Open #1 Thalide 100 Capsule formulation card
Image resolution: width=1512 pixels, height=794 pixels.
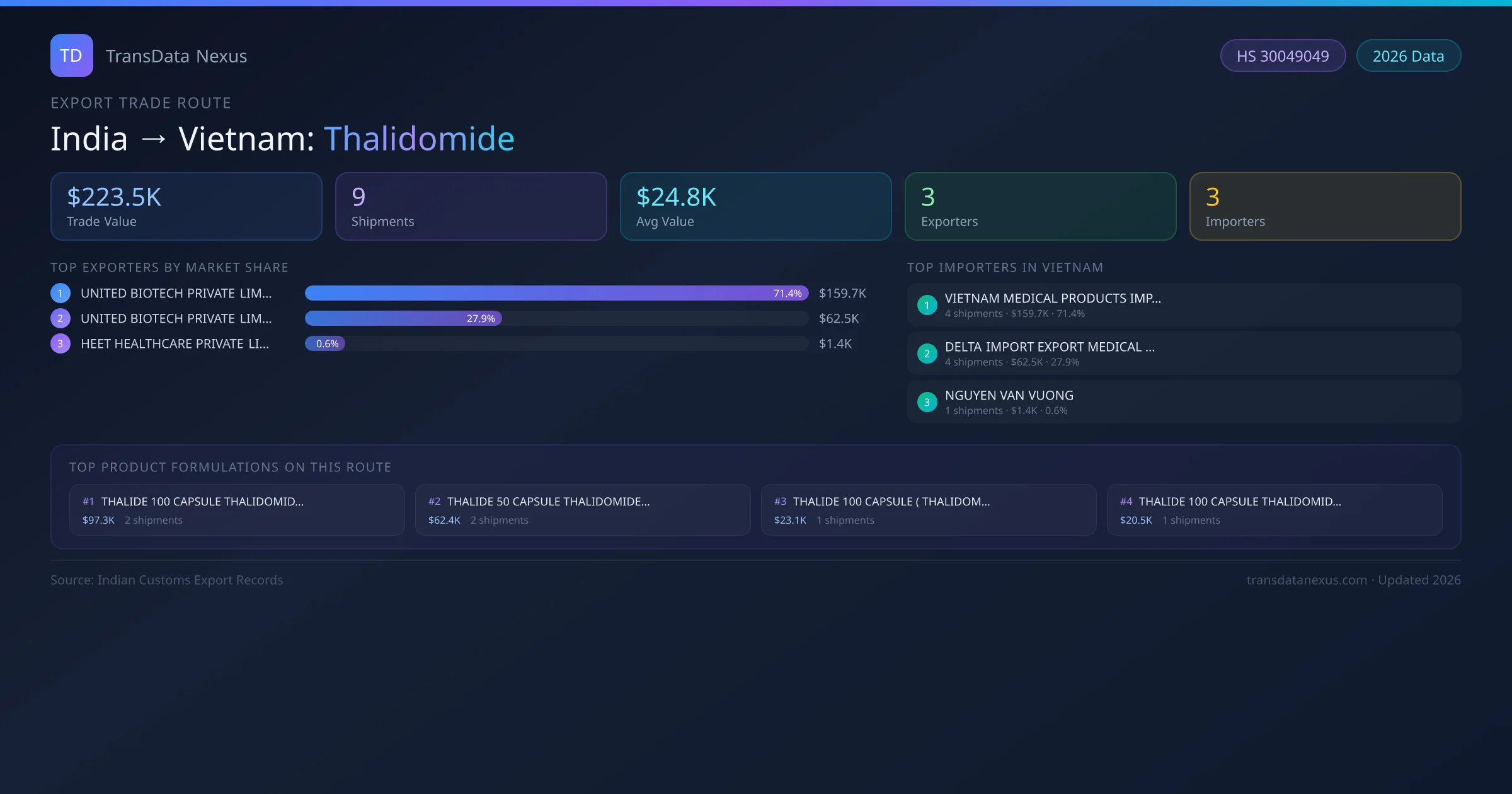(x=237, y=510)
